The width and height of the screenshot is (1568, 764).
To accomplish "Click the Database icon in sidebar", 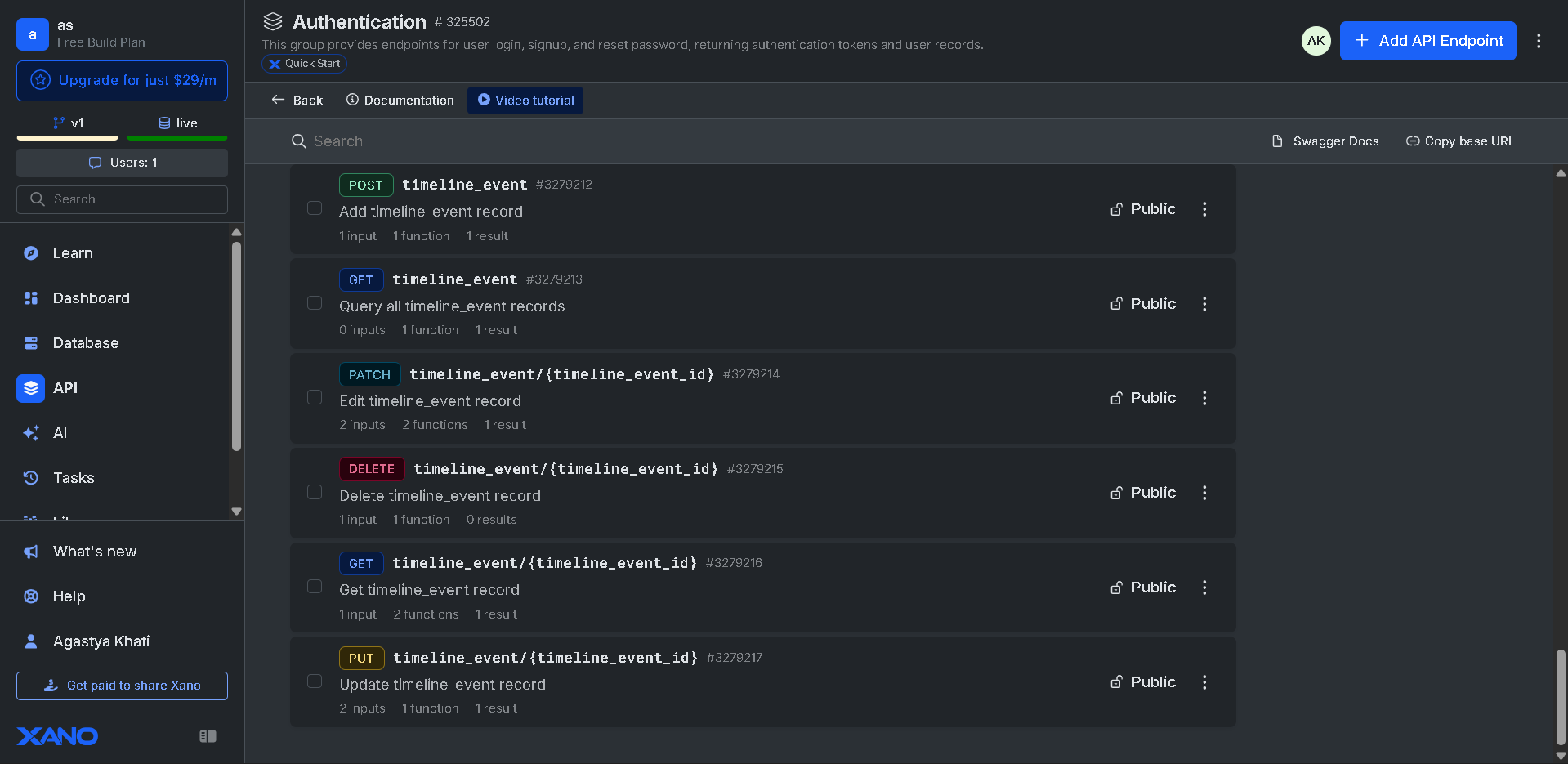I will tap(31, 343).
